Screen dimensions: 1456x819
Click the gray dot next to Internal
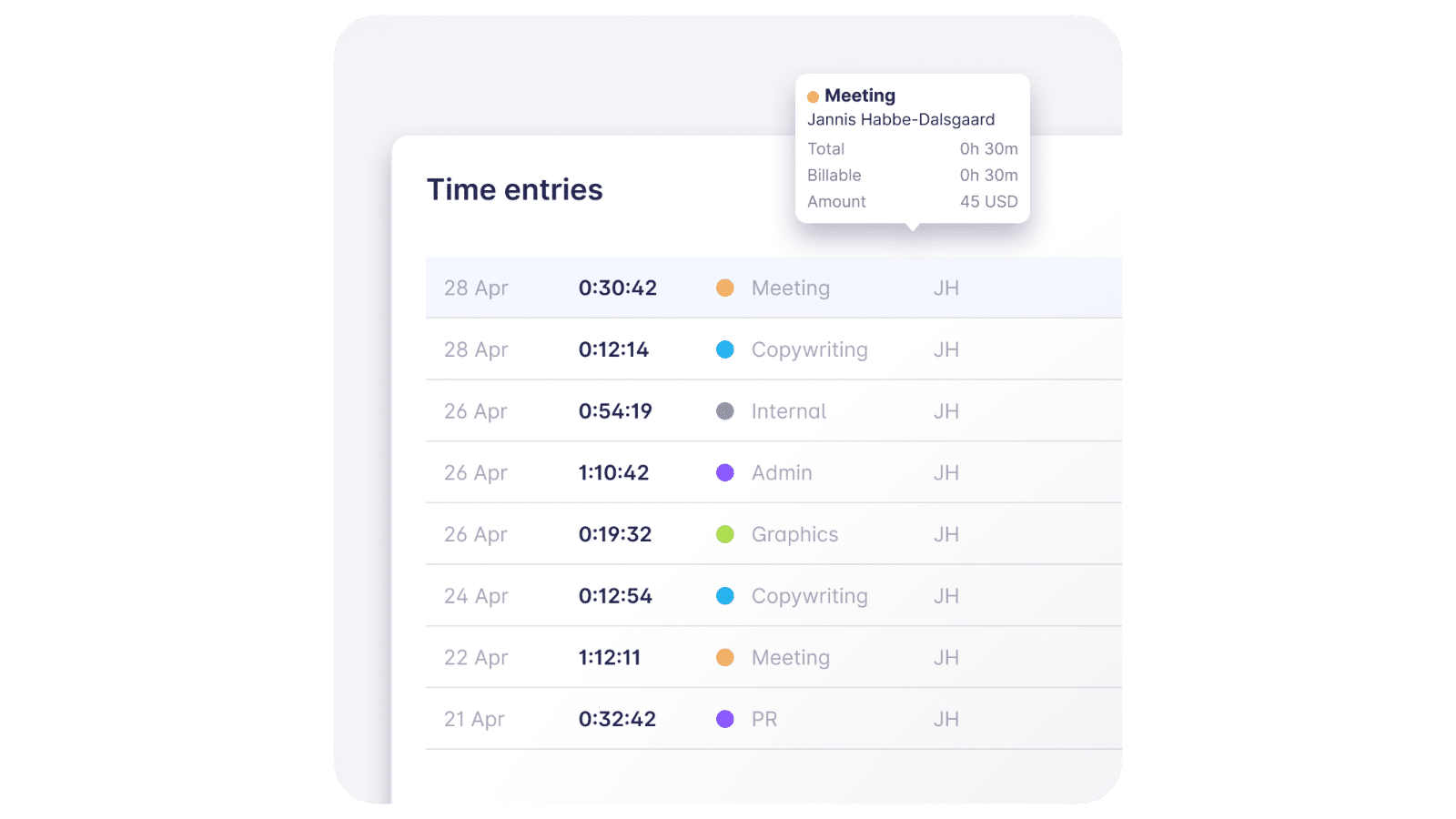[725, 411]
